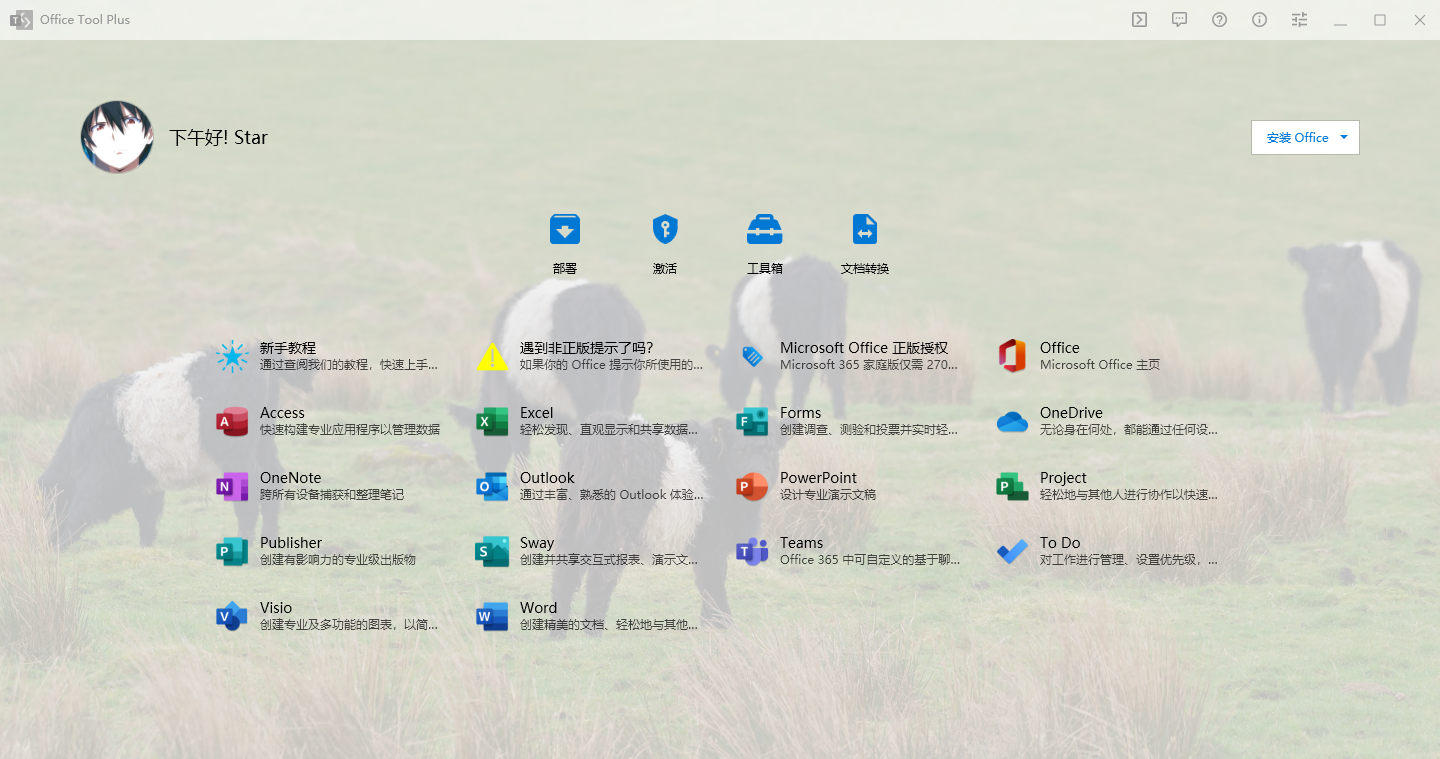Open the command console icon in title bar
The width and height of the screenshot is (1440, 759).
1139,20
